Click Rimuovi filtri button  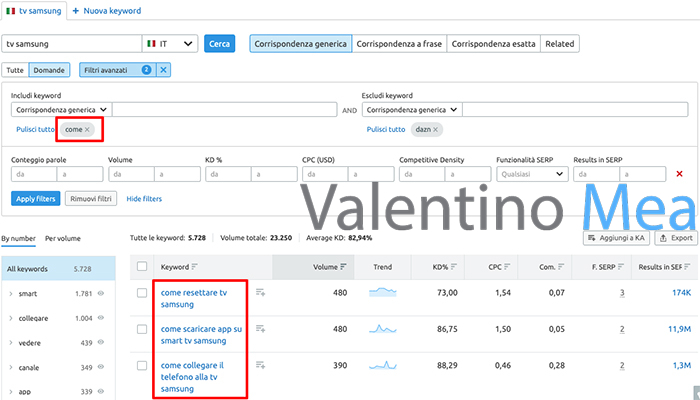pos(91,199)
